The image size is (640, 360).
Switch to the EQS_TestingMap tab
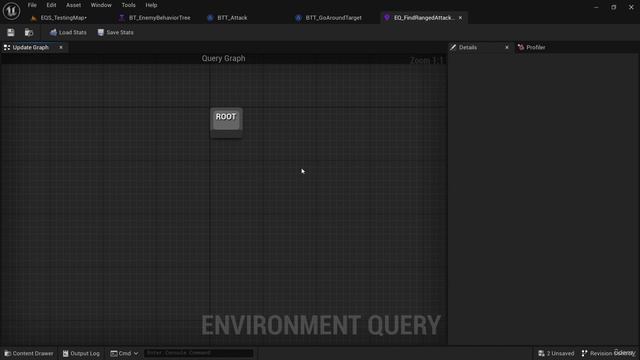coord(64,18)
